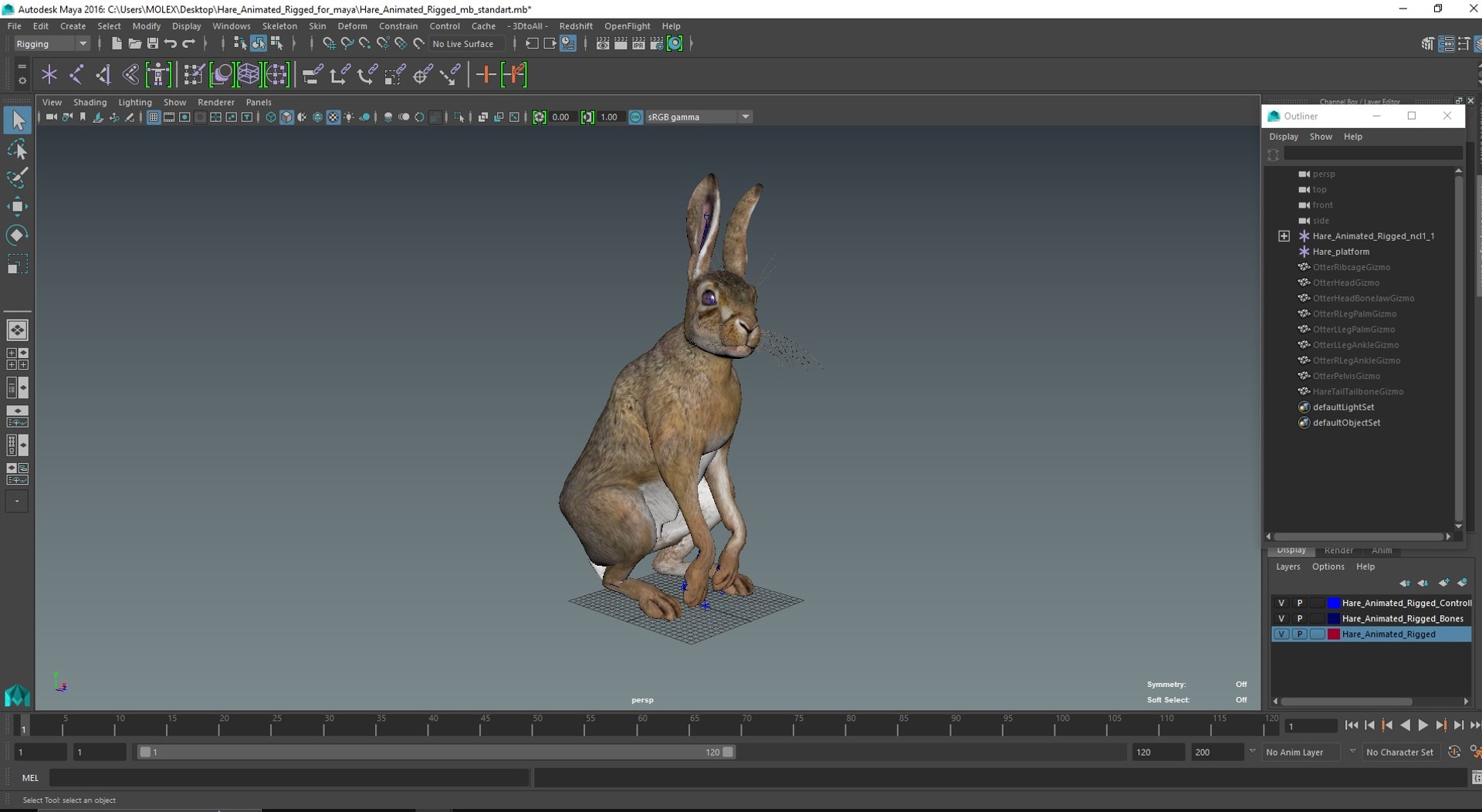The height and width of the screenshot is (812, 1482).
Task: Activate the Lasso select tool
Action: [x=17, y=149]
